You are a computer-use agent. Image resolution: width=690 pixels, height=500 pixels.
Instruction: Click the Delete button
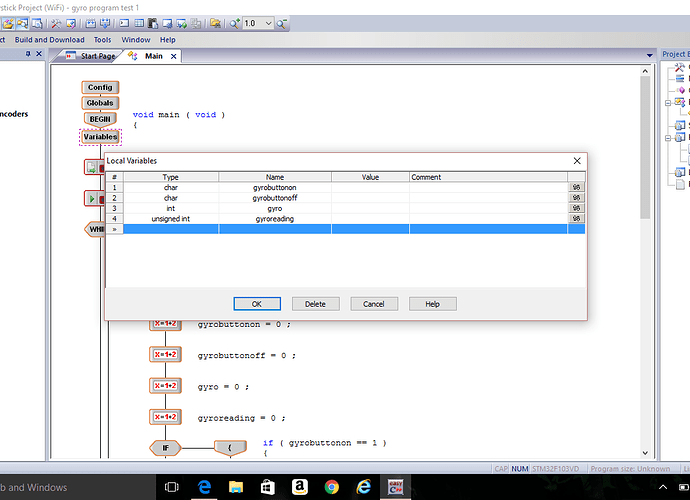[316, 304]
